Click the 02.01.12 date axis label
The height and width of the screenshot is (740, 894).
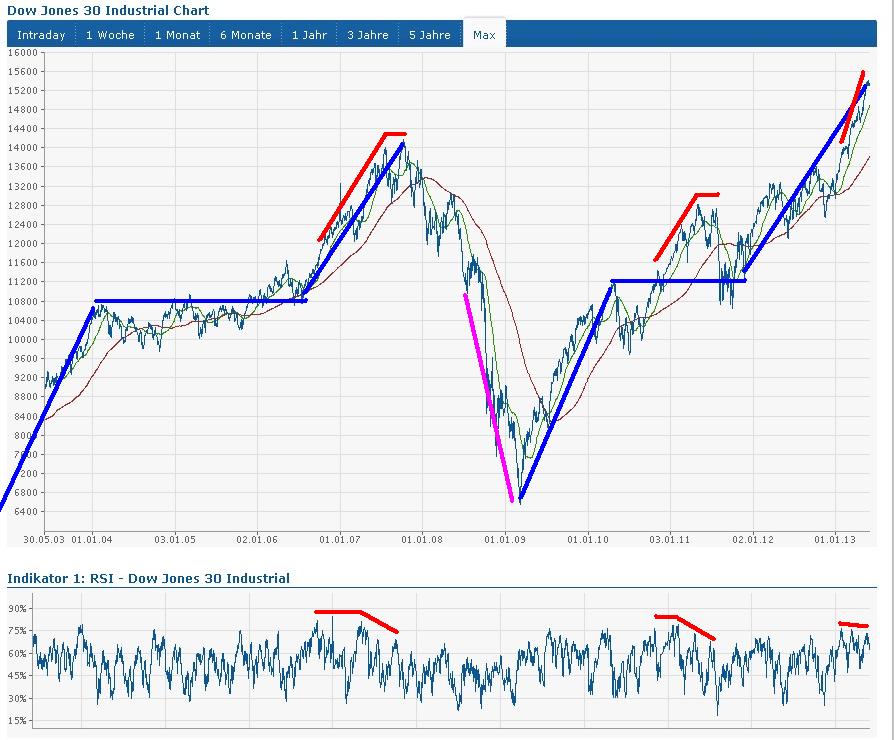pos(753,539)
